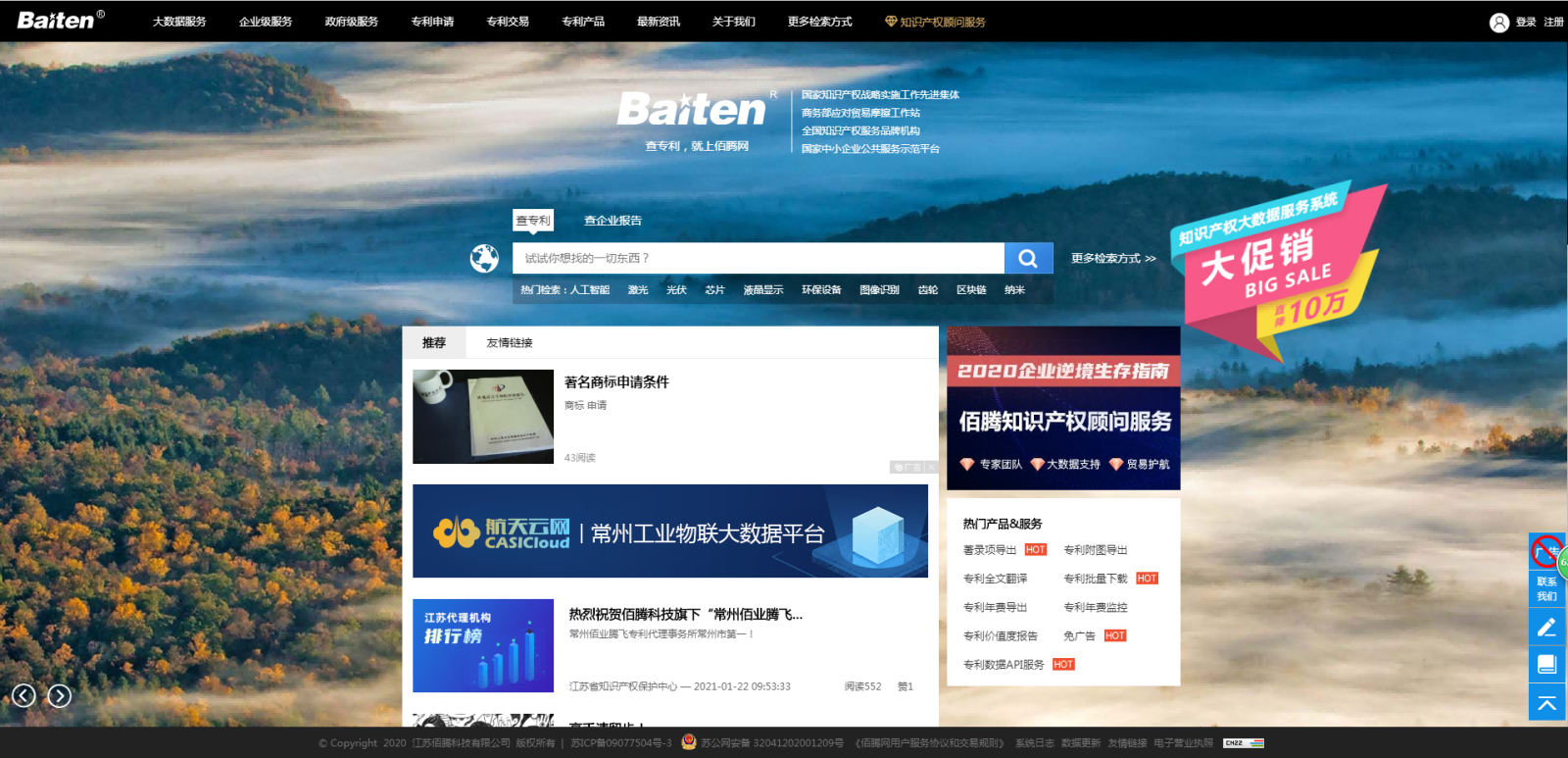The width and height of the screenshot is (1568, 758).
Task: Open 关于我们 menu
Action: click(x=734, y=22)
